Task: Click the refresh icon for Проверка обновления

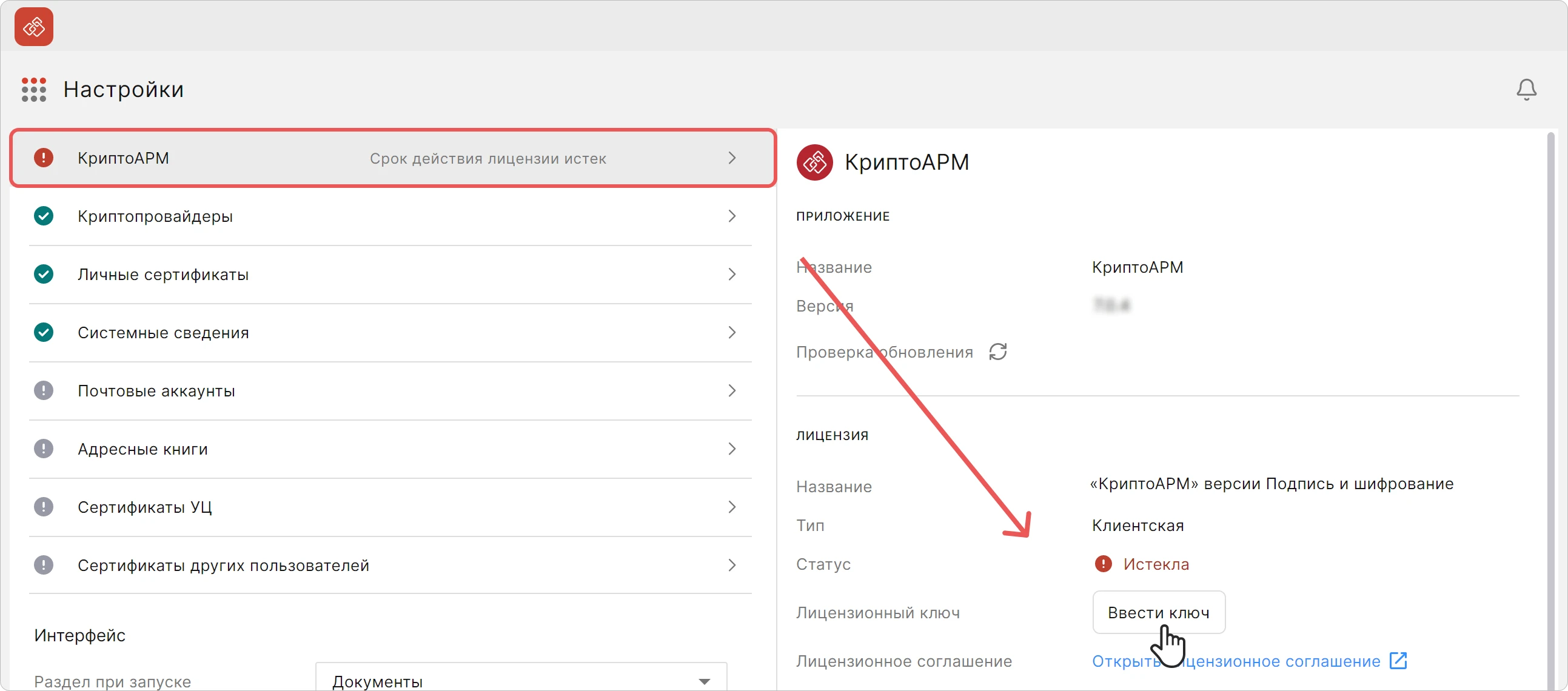Action: [x=997, y=352]
